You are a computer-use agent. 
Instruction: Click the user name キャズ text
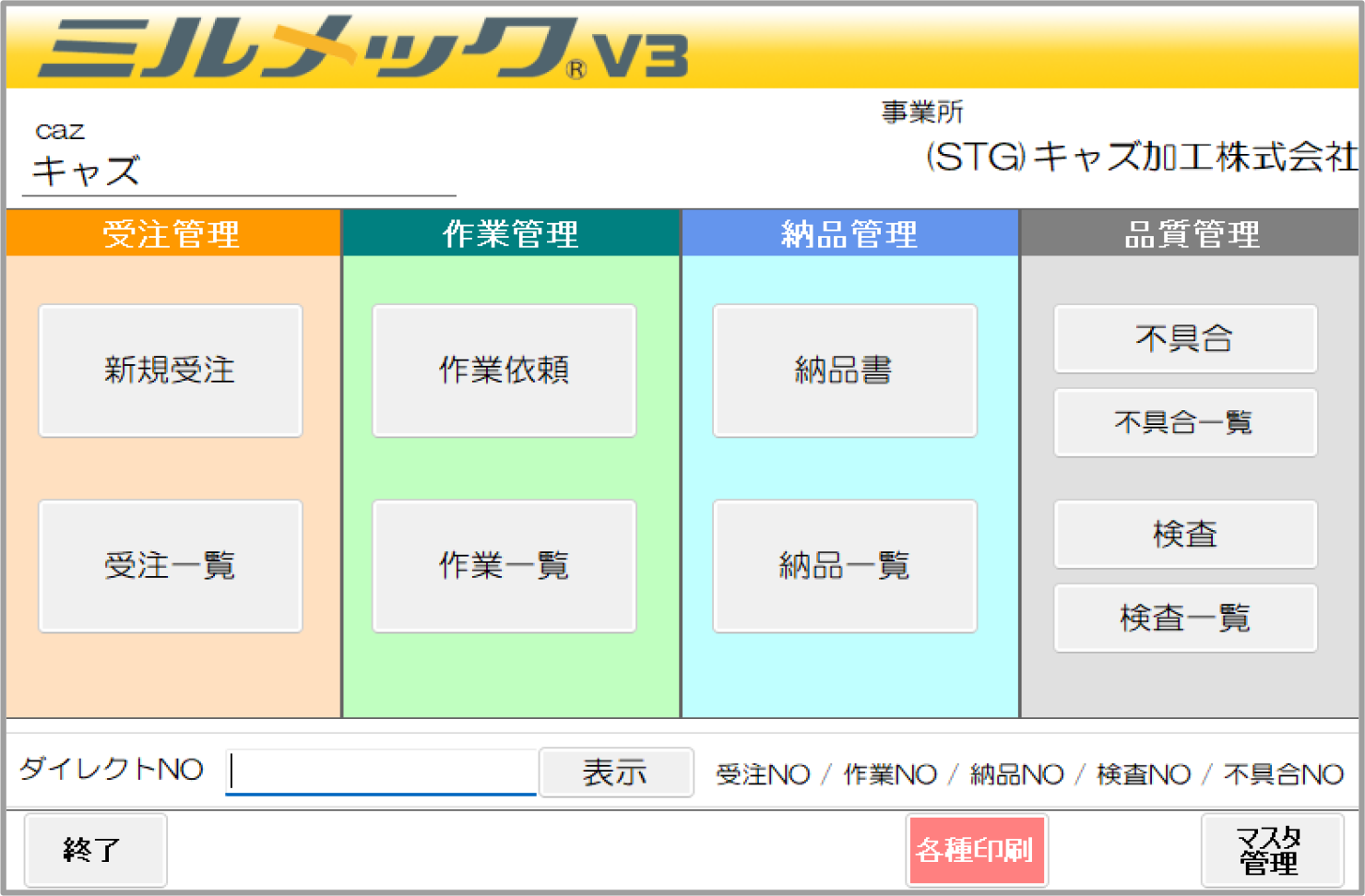click(86, 171)
